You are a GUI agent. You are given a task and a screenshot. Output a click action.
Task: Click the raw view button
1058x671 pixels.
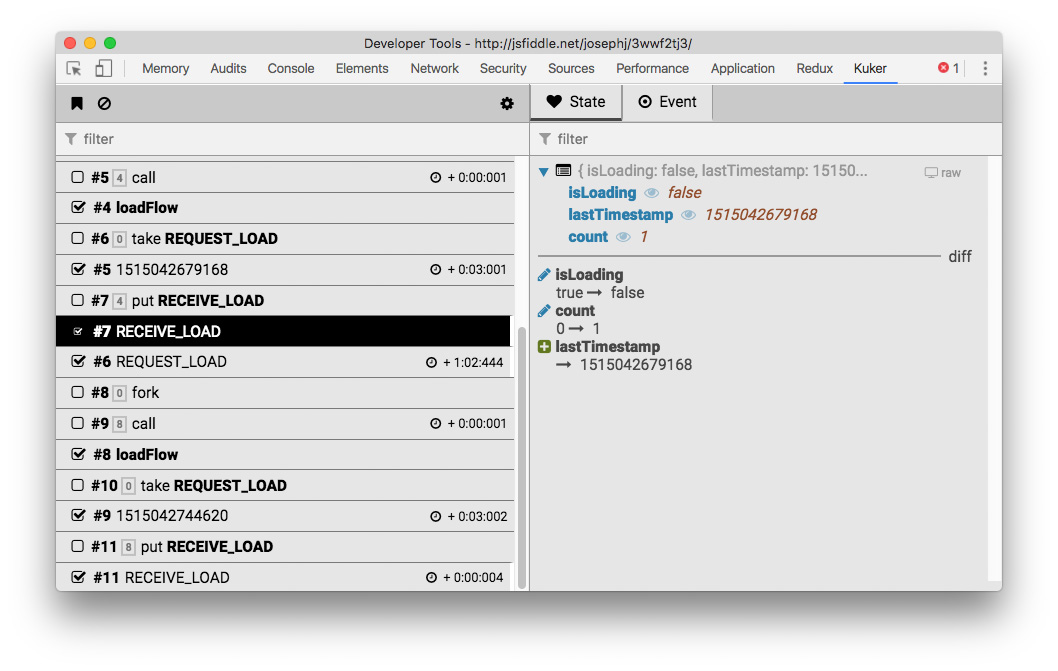point(943,173)
